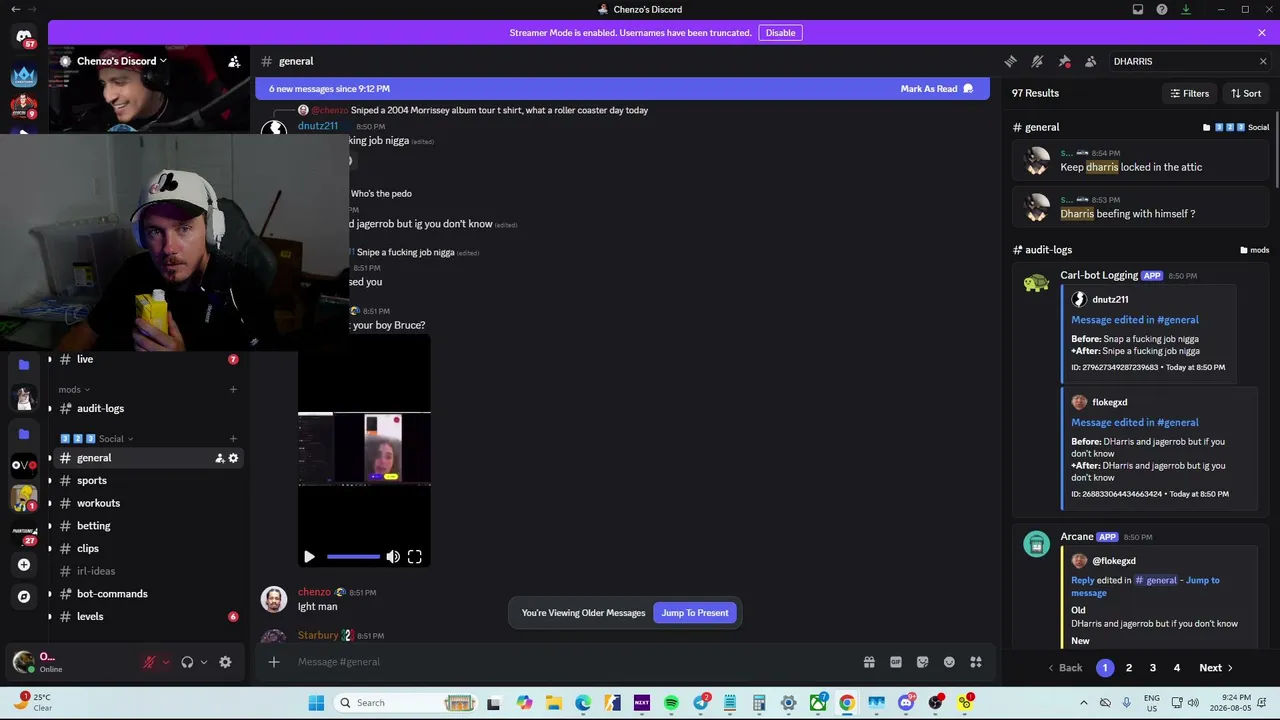1280x720 pixels.
Task: Make the embedded video fullscreen
Action: point(415,557)
